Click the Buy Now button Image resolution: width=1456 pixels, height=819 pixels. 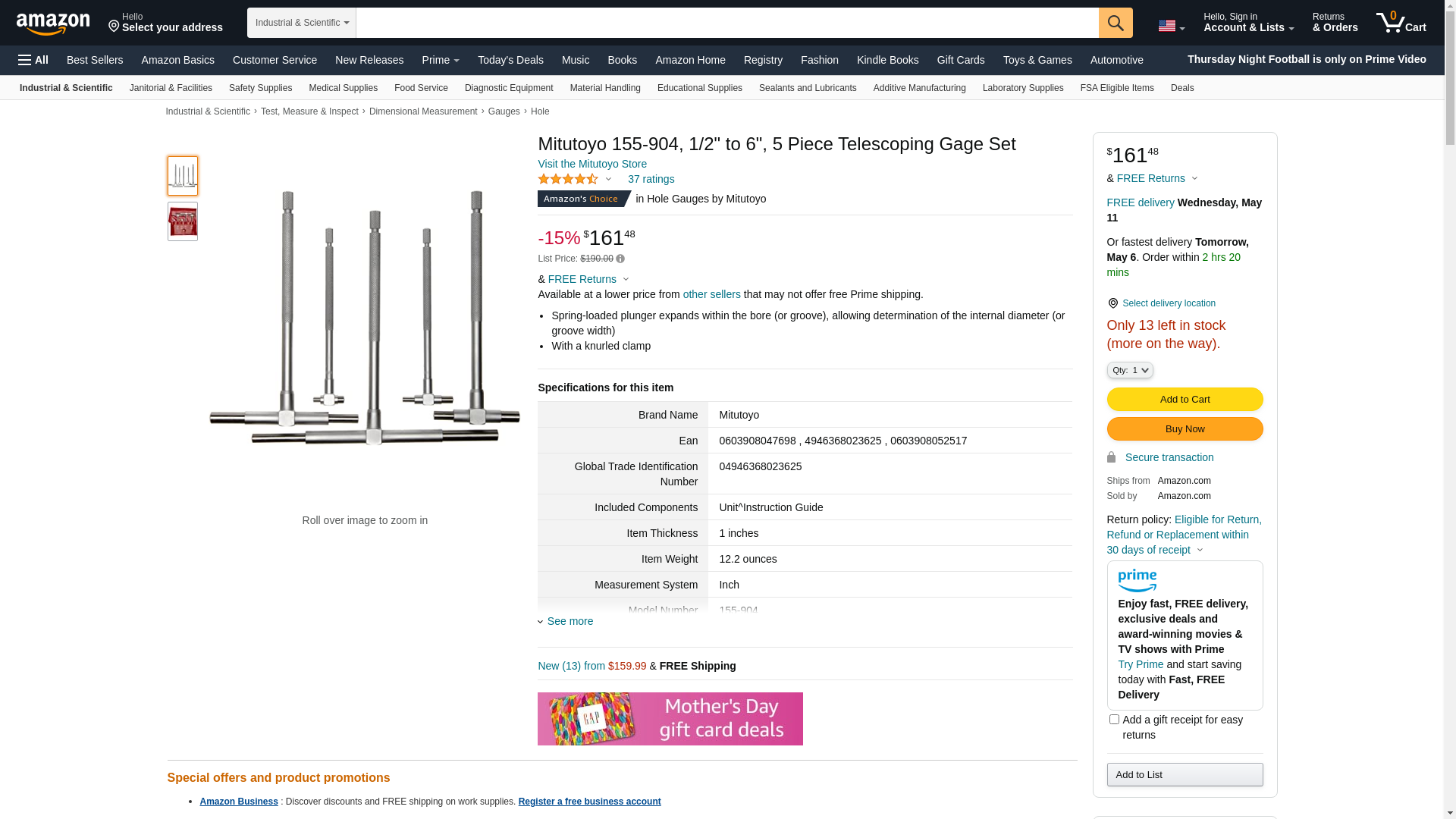coord(1185,429)
